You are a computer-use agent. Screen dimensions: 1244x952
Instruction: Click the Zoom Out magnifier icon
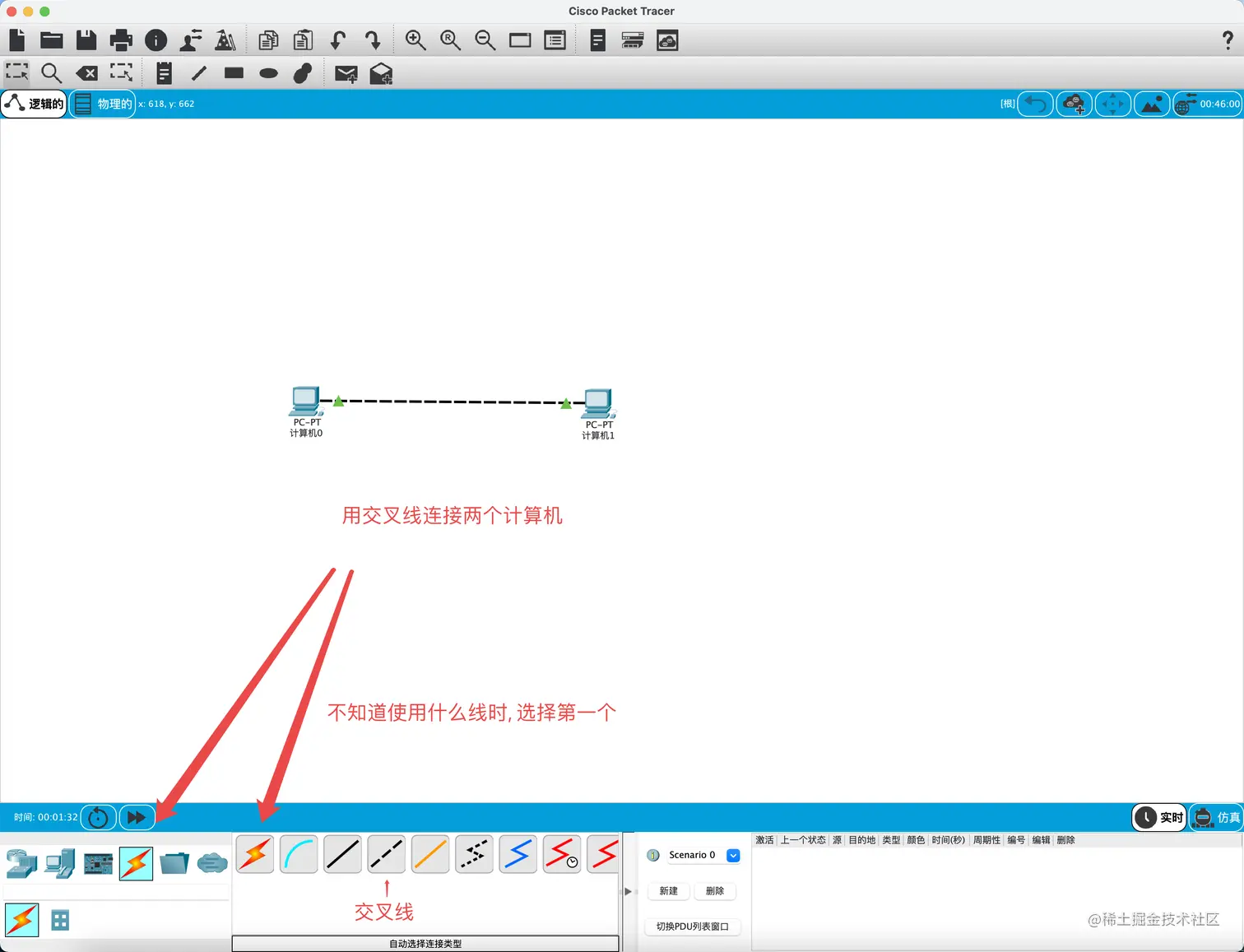(485, 39)
